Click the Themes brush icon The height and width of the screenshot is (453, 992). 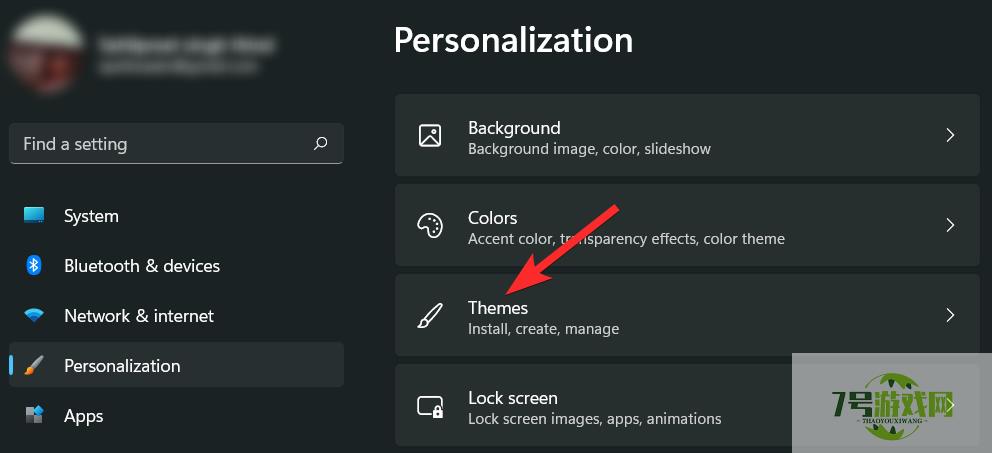coord(430,315)
